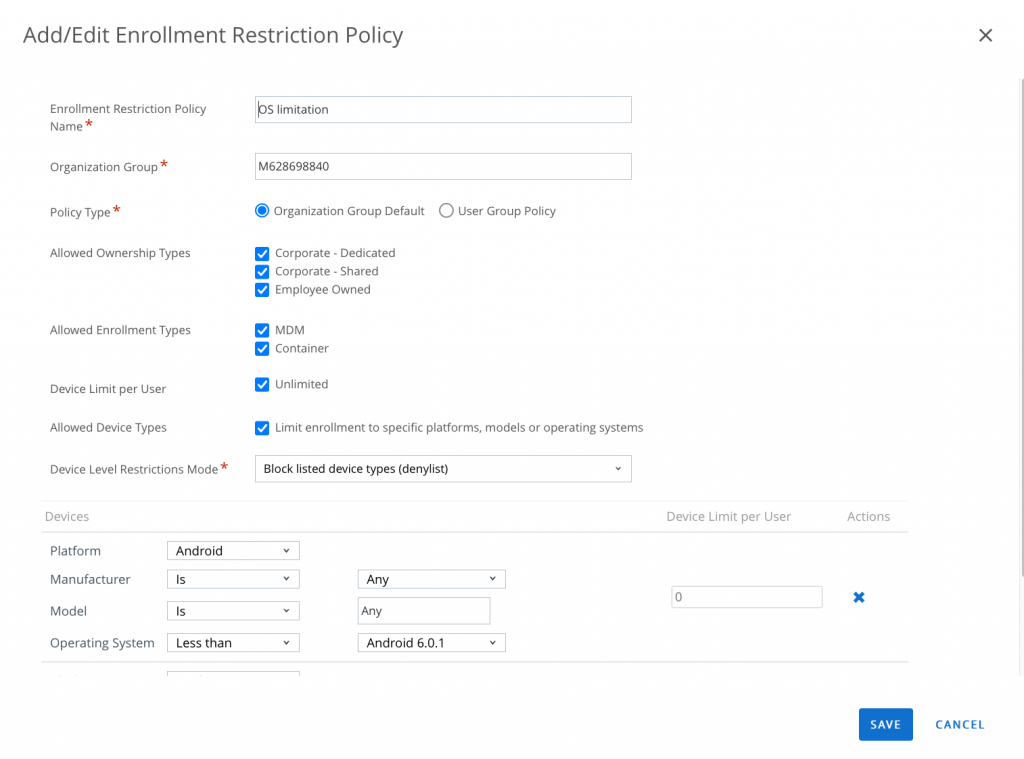This screenshot has height=759, width=1024.
Task: Toggle Limit enrollment to specific platforms checkbox
Action: tap(262, 428)
